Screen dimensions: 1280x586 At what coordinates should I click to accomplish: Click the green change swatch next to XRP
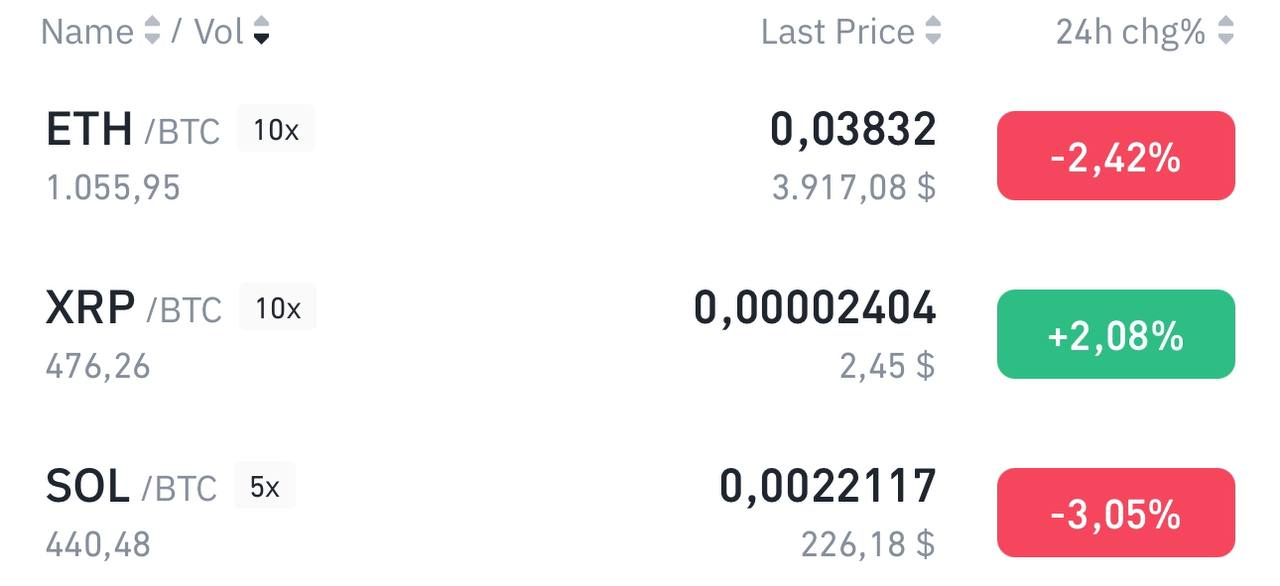click(1115, 334)
